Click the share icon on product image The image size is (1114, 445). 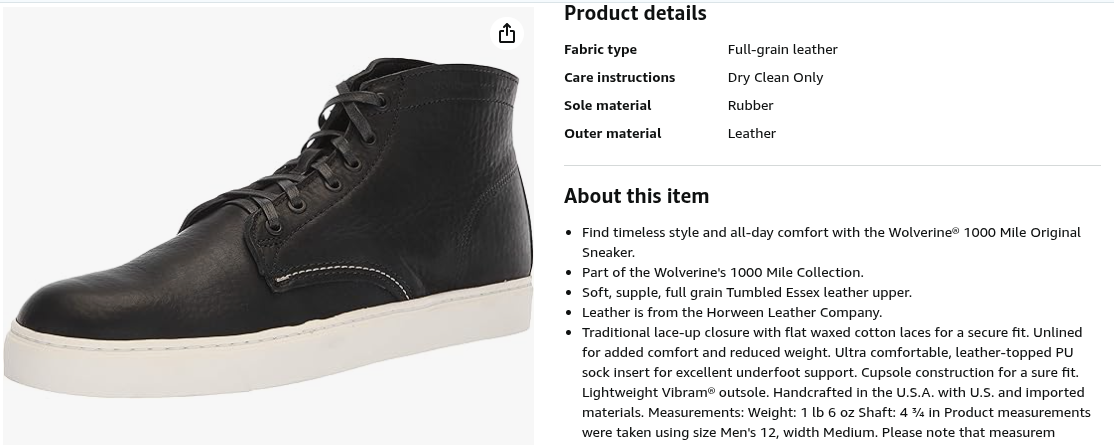tap(507, 33)
